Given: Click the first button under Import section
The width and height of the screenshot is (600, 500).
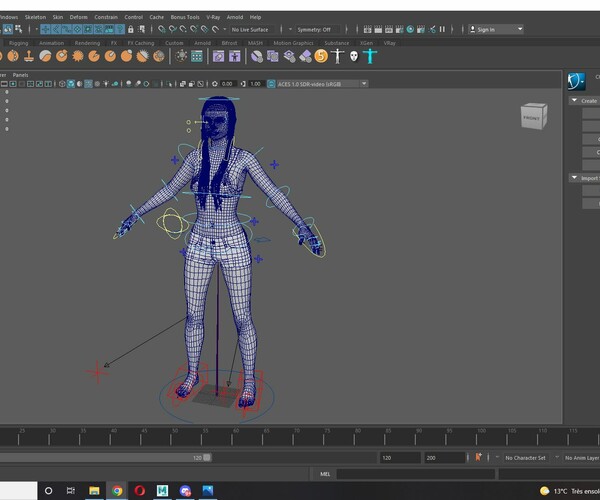Looking at the screenshot, I should tap(591, 191).
